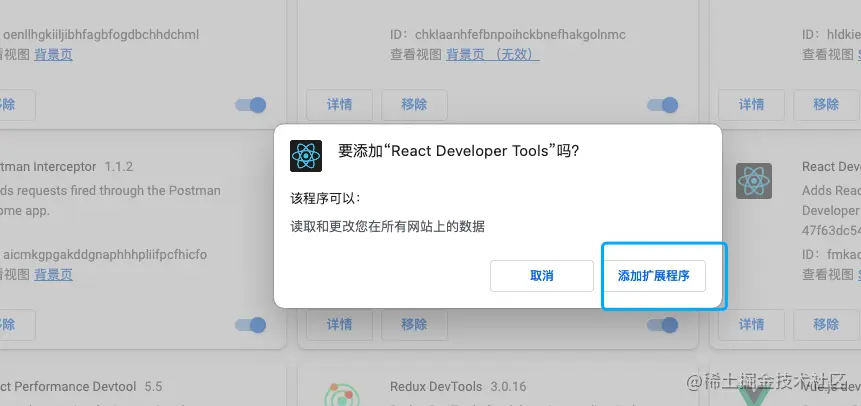The image size is (861, 406).
Task: Open the 背景页（无效）link
Action: (x=493, y=54)
